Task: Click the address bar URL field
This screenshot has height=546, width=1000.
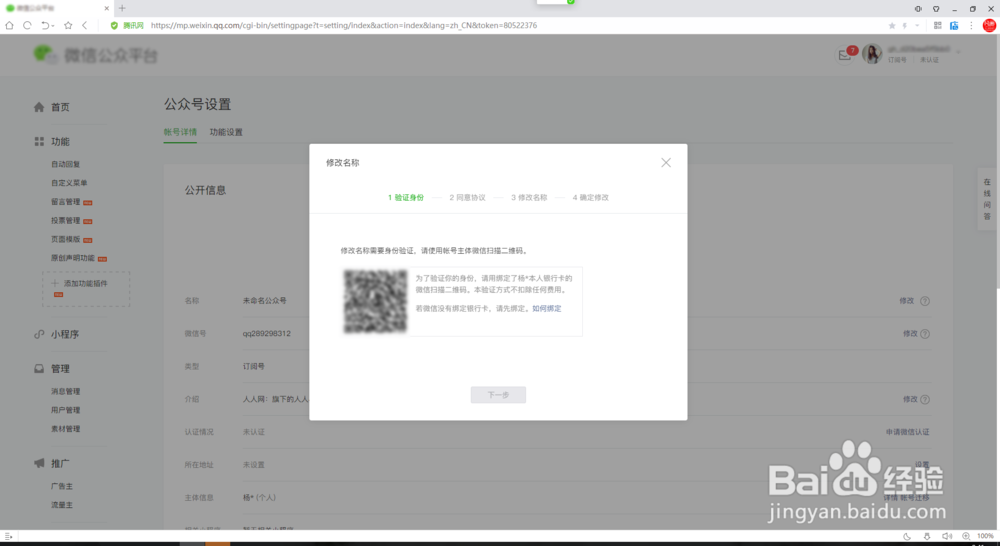Action: click(344, 26)
